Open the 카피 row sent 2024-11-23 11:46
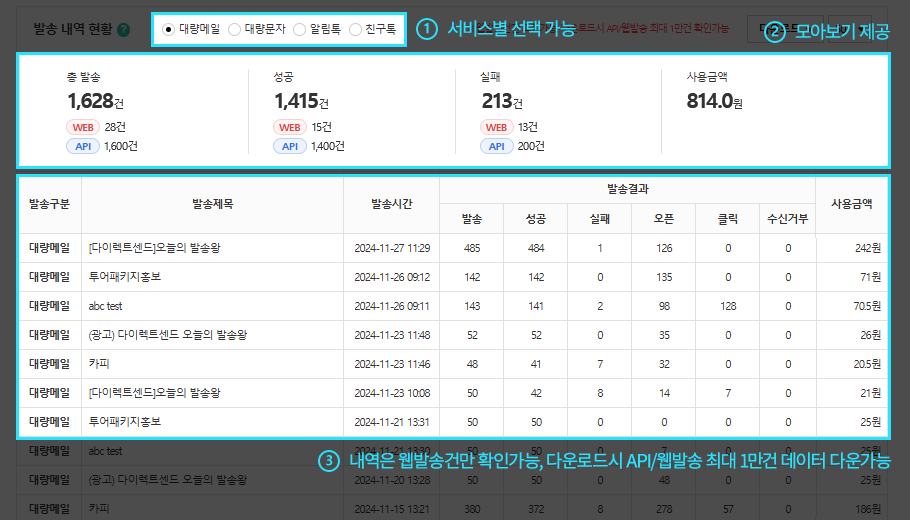The image size is (910, 520). [x=98, y=363]
